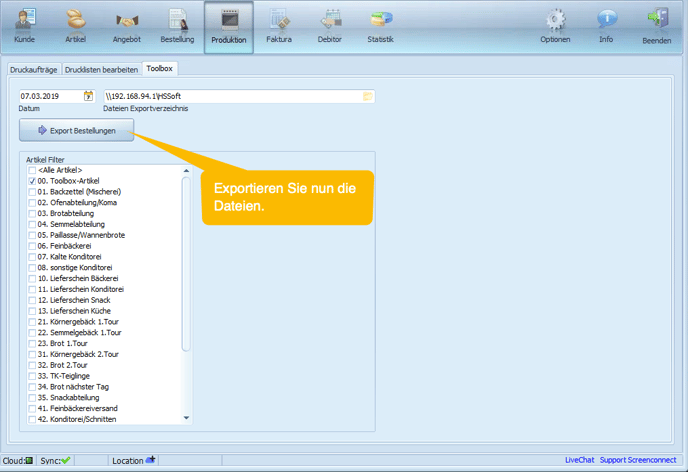Check 10. Lieferschein Bäckerei

coord(32,279)
